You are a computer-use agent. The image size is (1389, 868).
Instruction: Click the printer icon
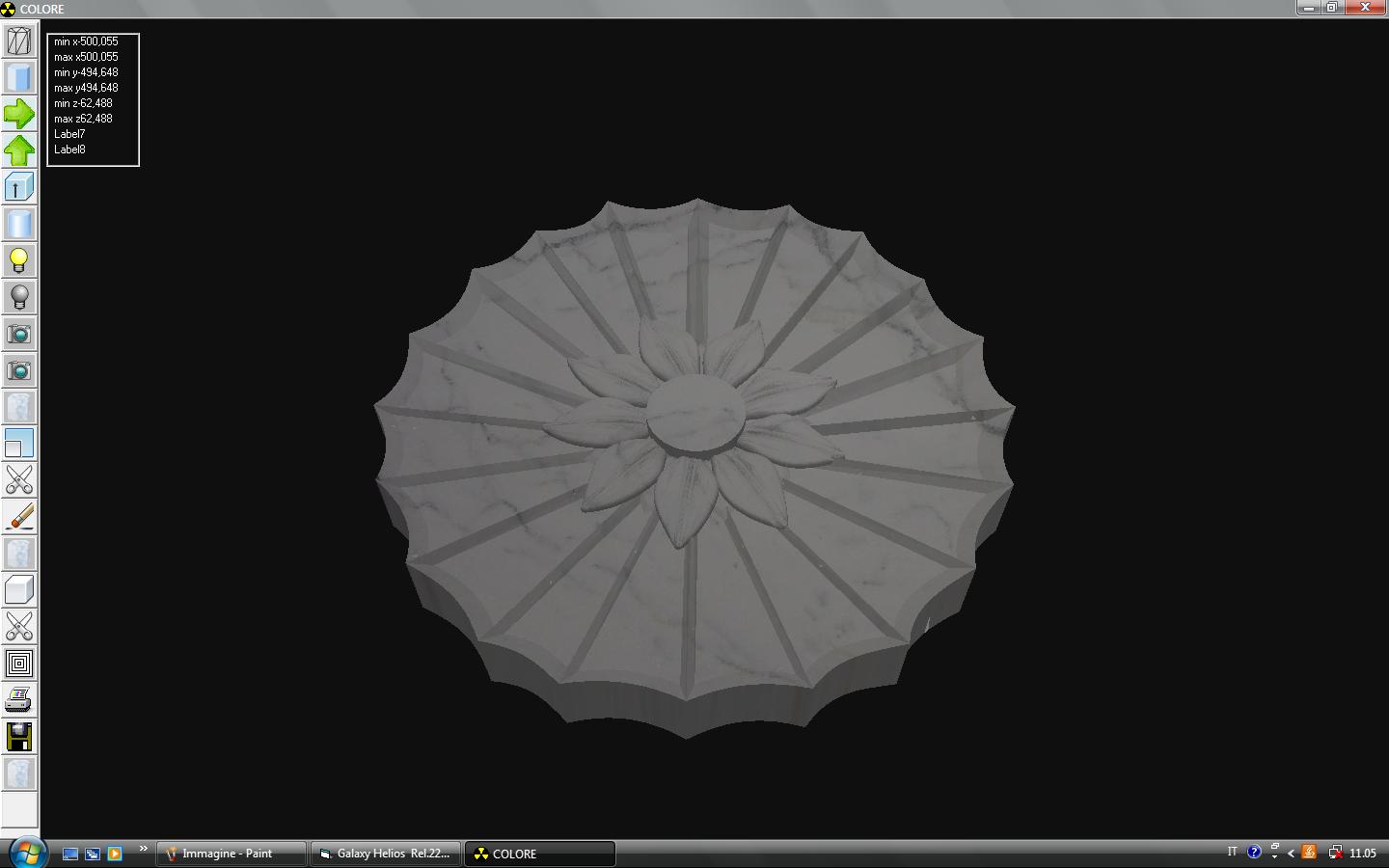pos(19,700)
